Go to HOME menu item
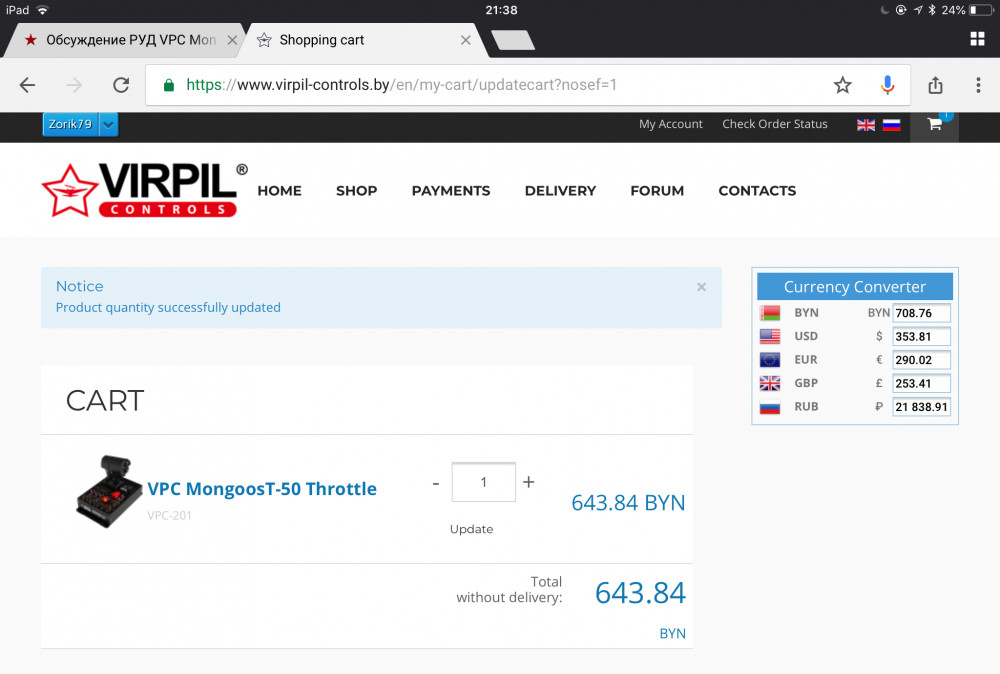 (279, 191)
